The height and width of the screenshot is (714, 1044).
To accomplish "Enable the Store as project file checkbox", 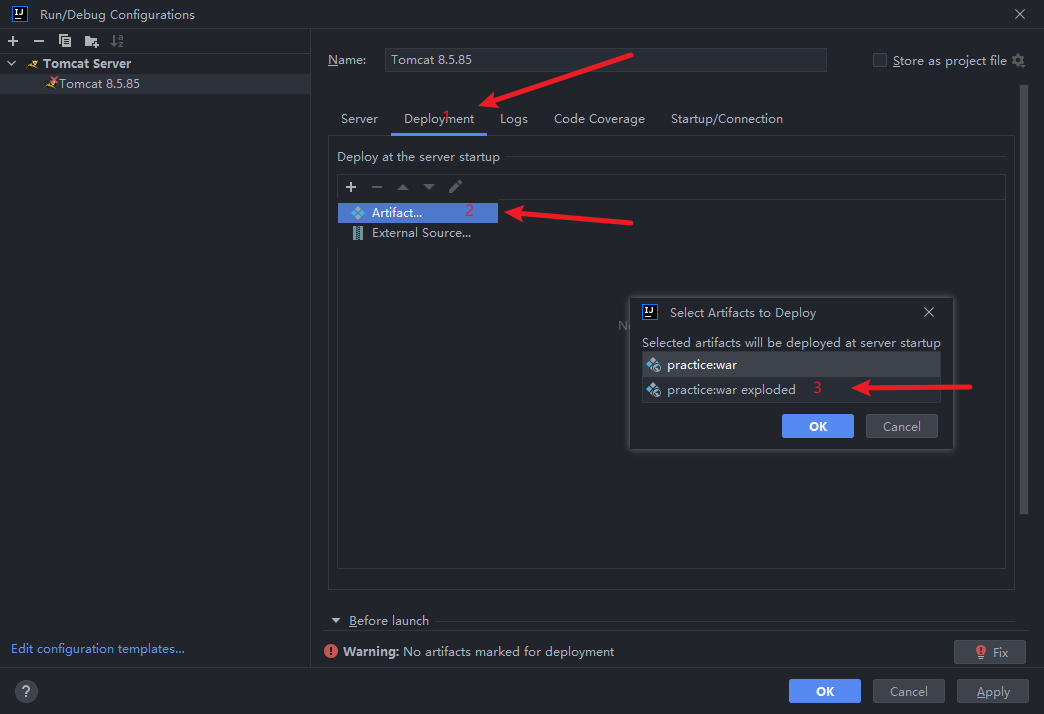I will pyautogui.click(x=880, y=60).
